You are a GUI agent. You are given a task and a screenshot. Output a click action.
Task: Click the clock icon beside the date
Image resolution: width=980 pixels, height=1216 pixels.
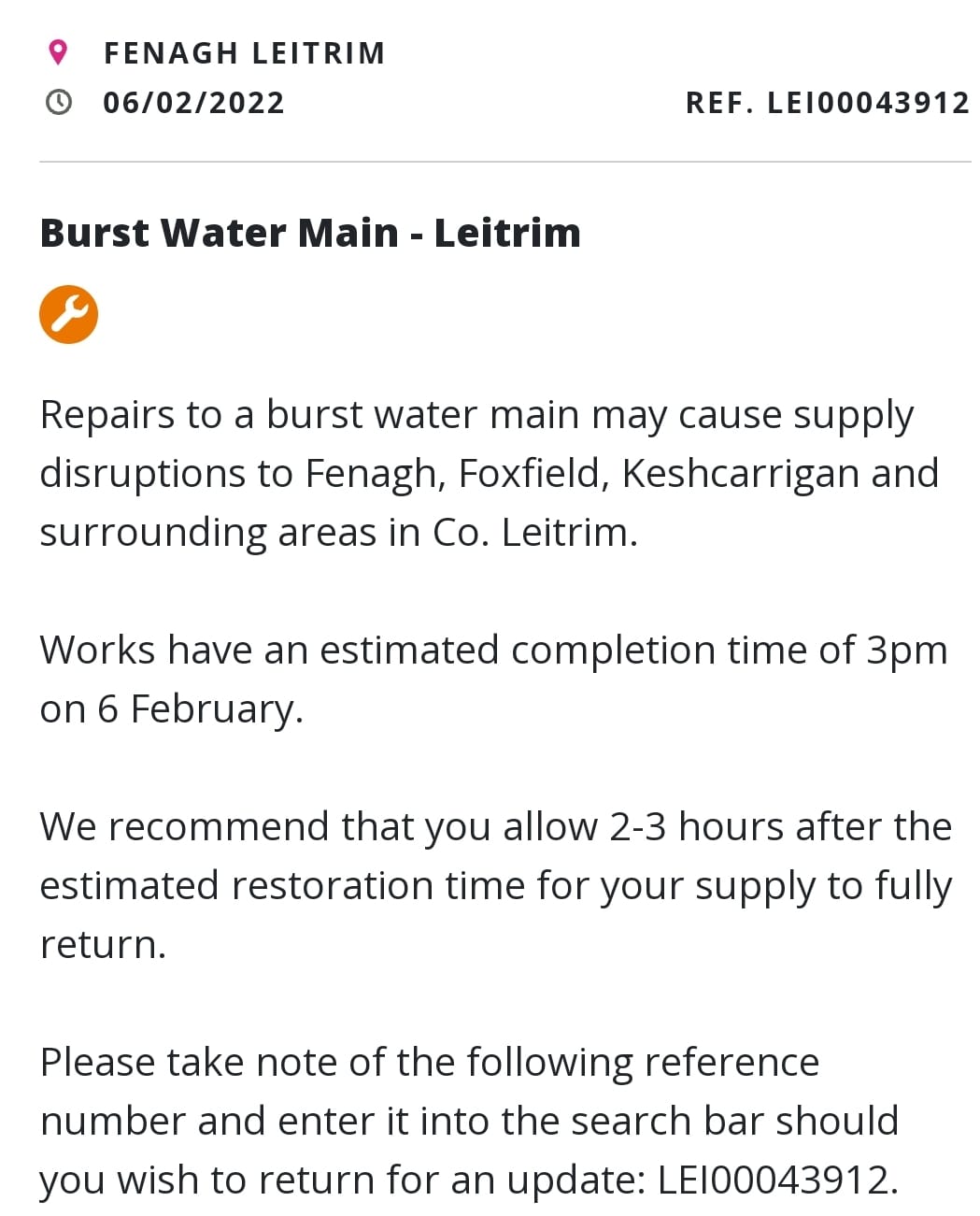pos(58,102)
